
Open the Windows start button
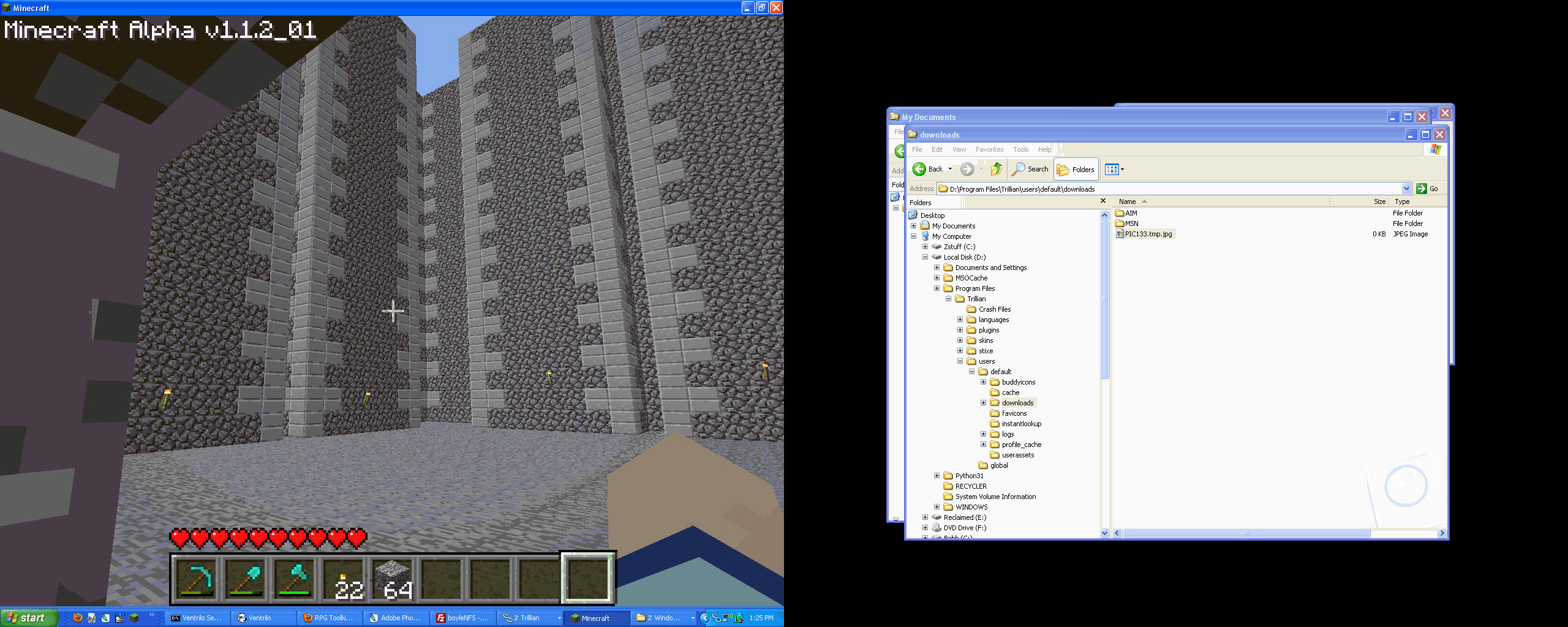[x=28, y=618]
